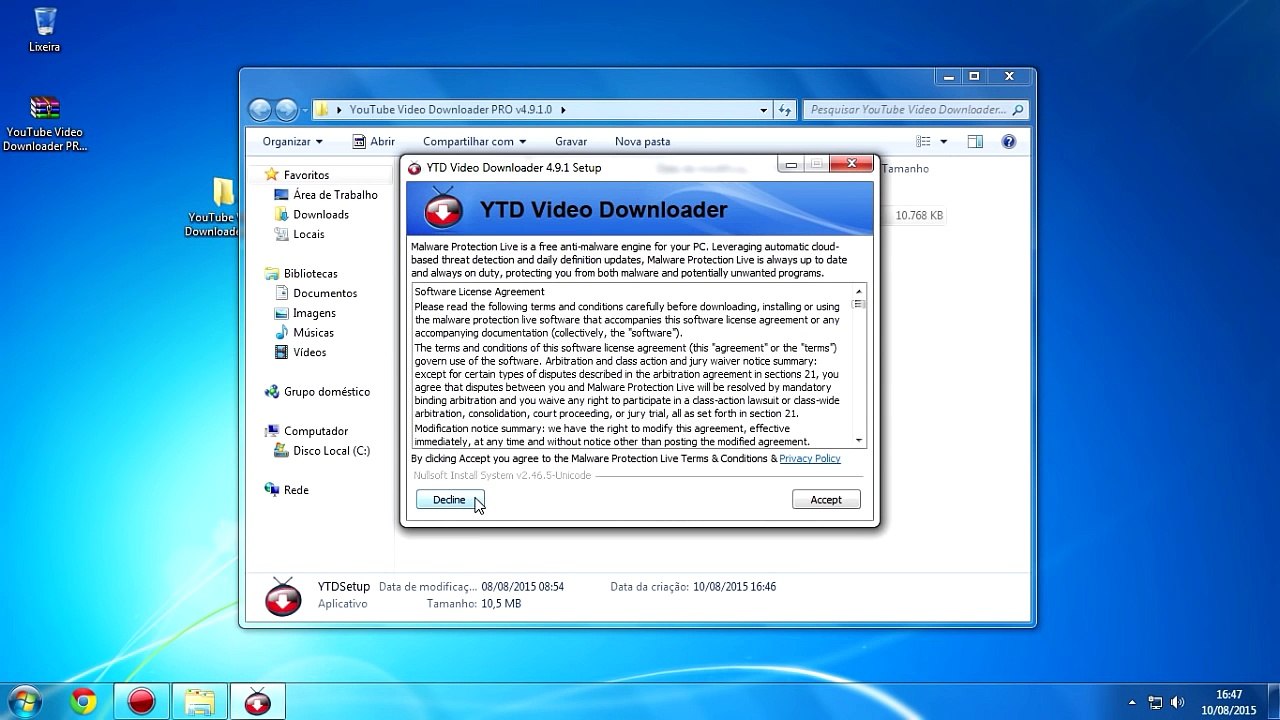This screenshot has width=1280, height=720.
Task: Select the YouTube Video Downloader PRO archive icon
Action: (x=44, y=124)
